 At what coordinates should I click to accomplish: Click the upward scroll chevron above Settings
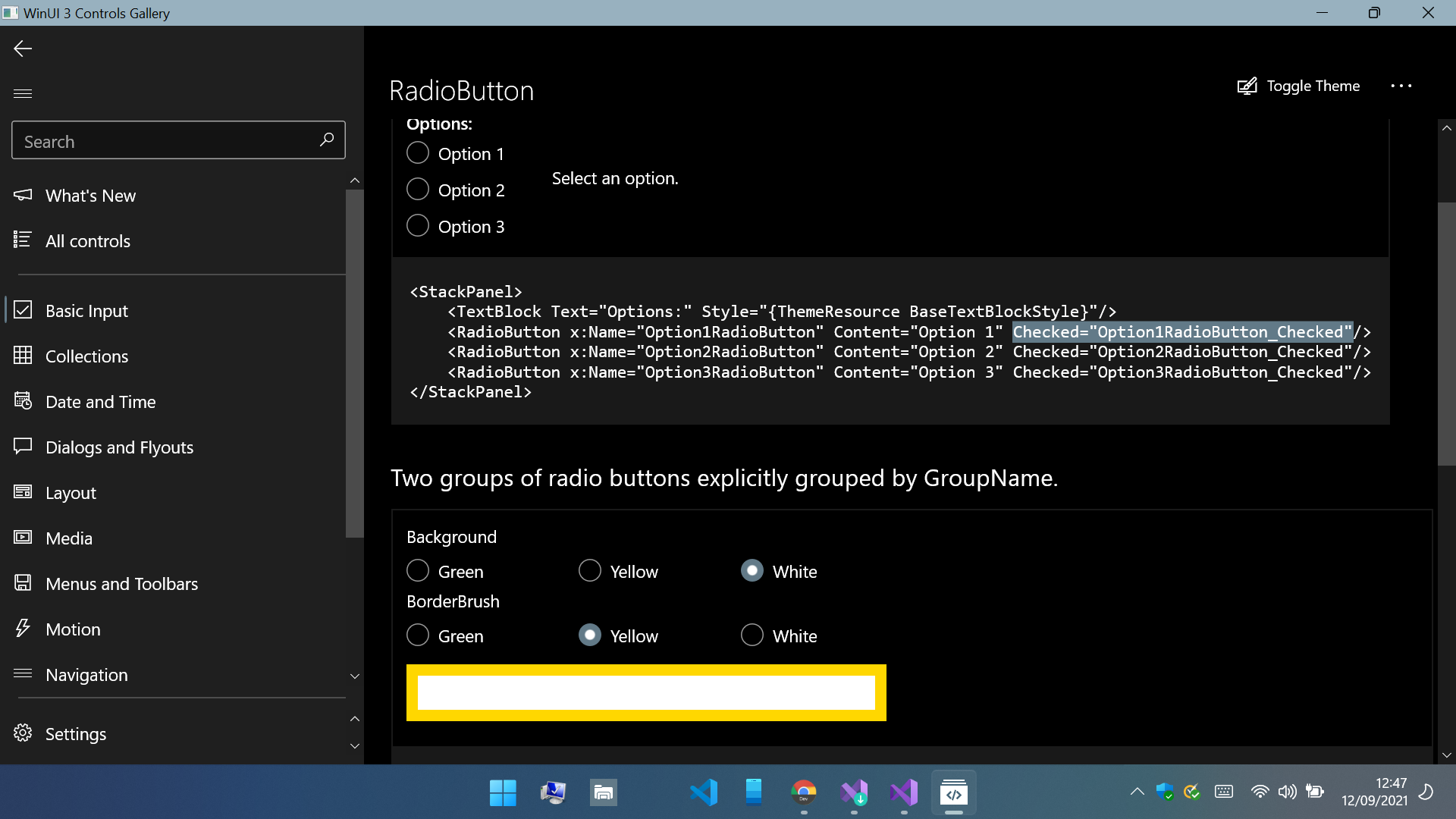point(354,719)
